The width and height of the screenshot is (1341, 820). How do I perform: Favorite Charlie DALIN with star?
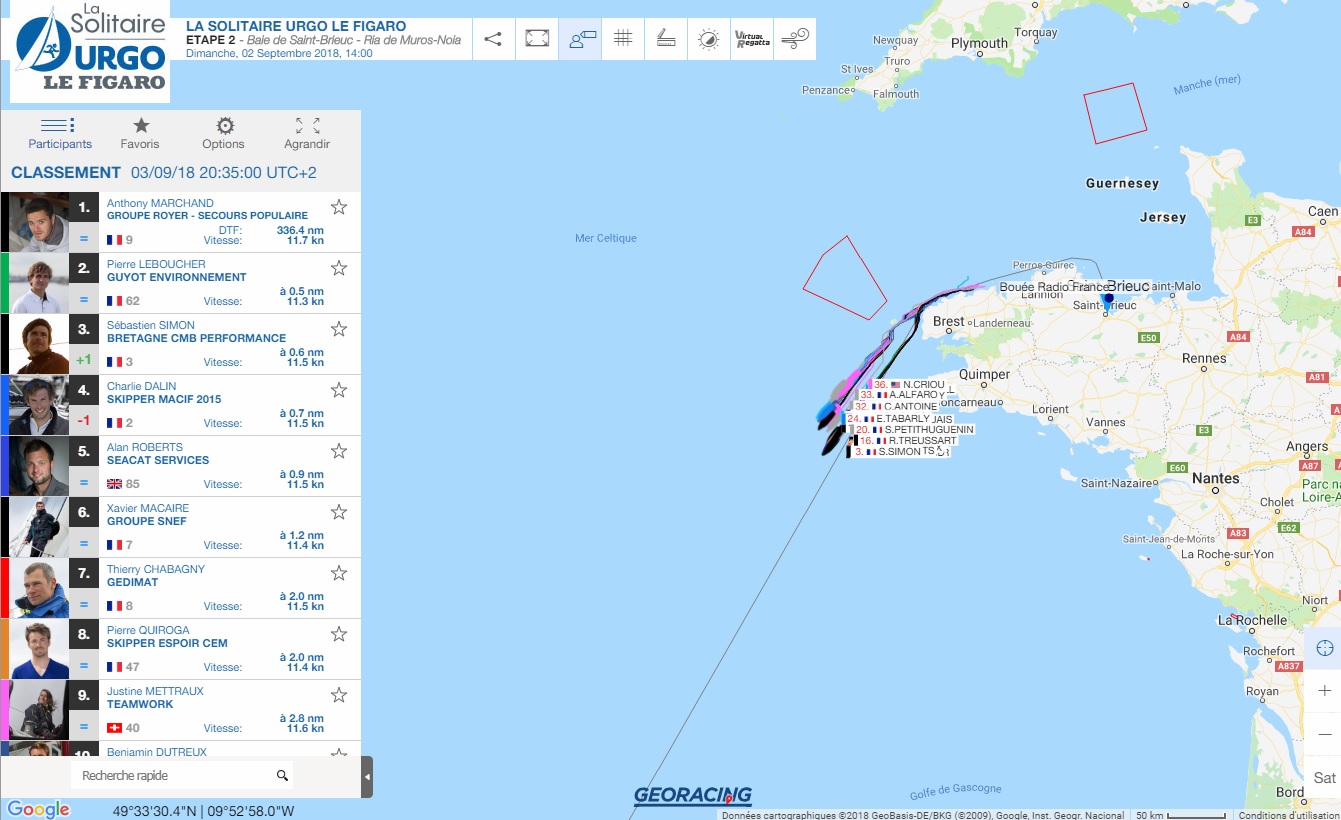pos(339,390)
